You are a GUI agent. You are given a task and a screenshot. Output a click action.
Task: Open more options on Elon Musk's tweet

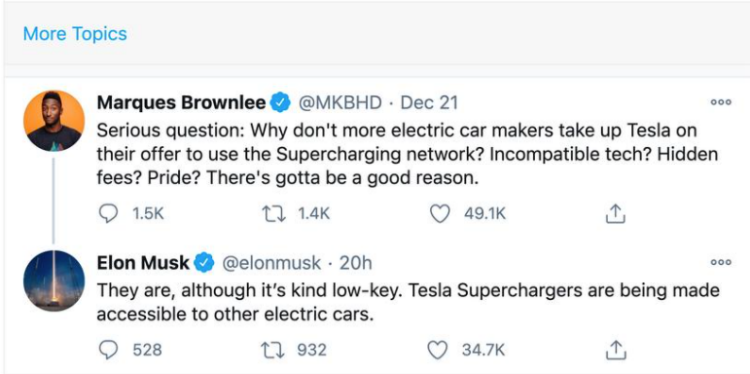[720, 262]
